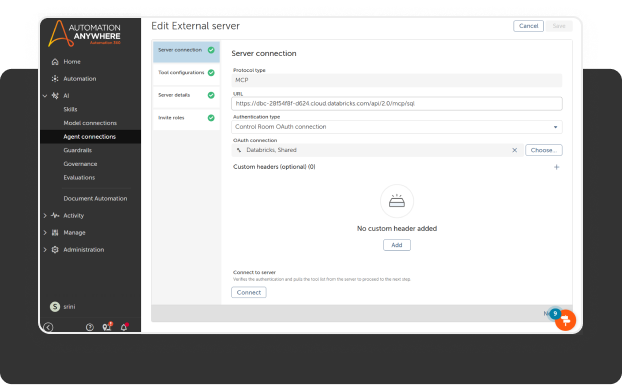Click the No custom header added text
This screenshot has width=622, height=385.
(x=397, y=228)
